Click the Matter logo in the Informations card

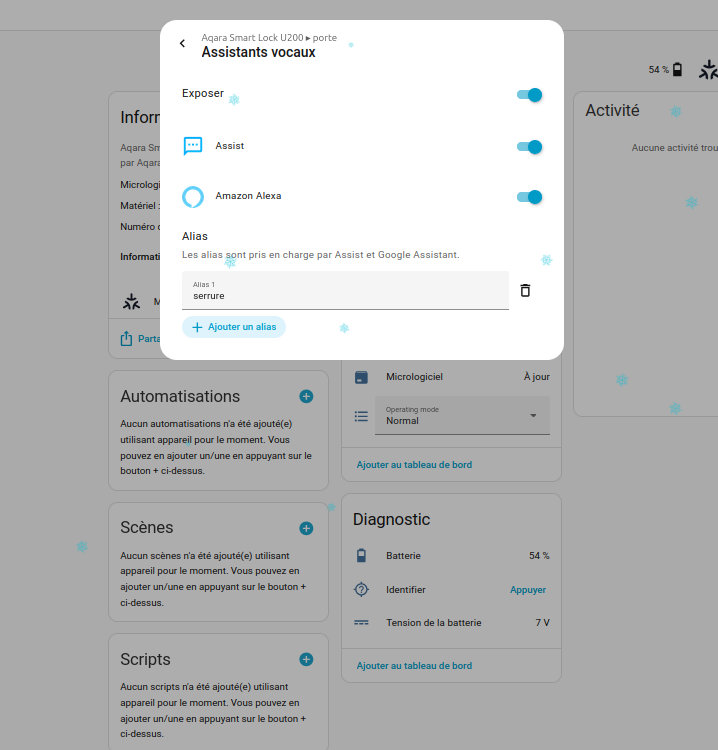click(131, 301)
